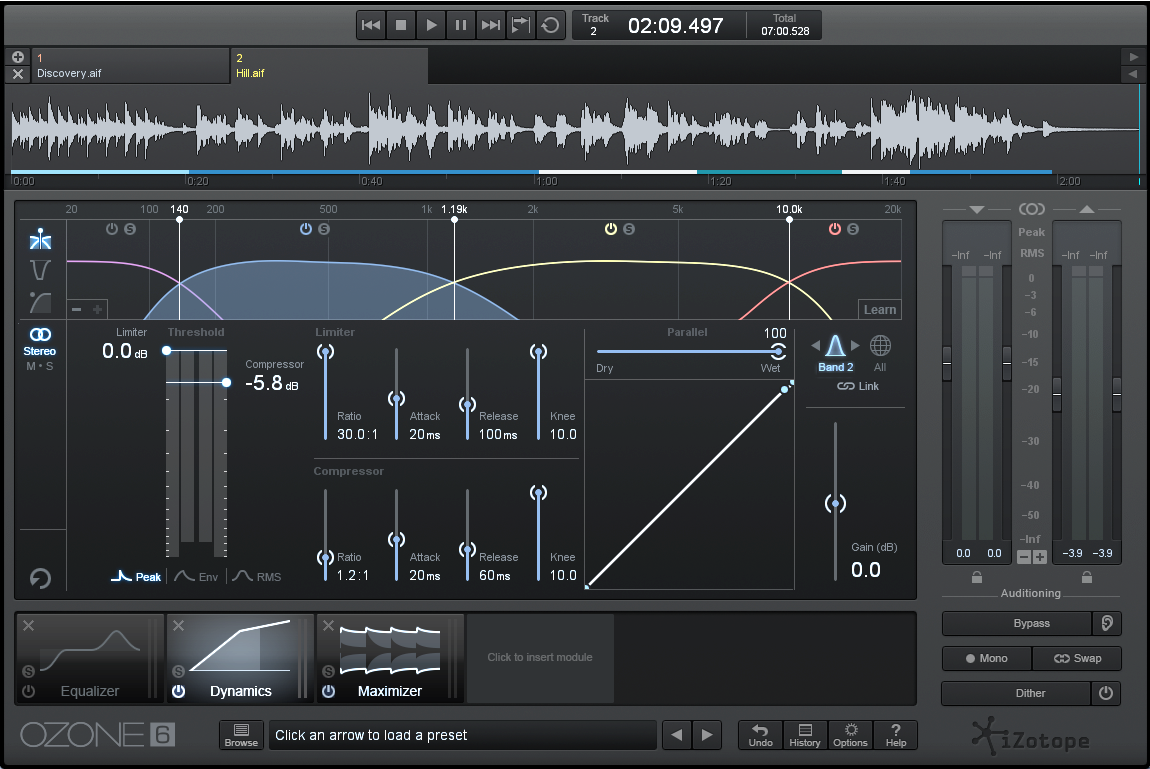Image resolution: width=1150 pixels, height=769 pixels.
Task: Toggle power for band 4
Action: click(835, 229)
